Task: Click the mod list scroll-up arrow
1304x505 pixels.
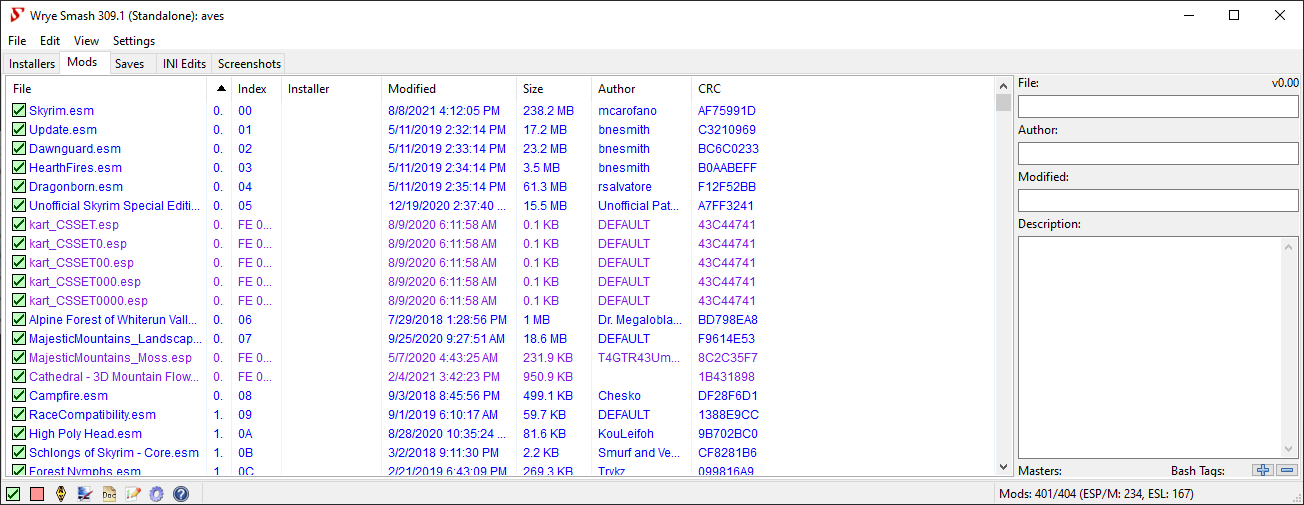Action: (x=1003, y=85)
